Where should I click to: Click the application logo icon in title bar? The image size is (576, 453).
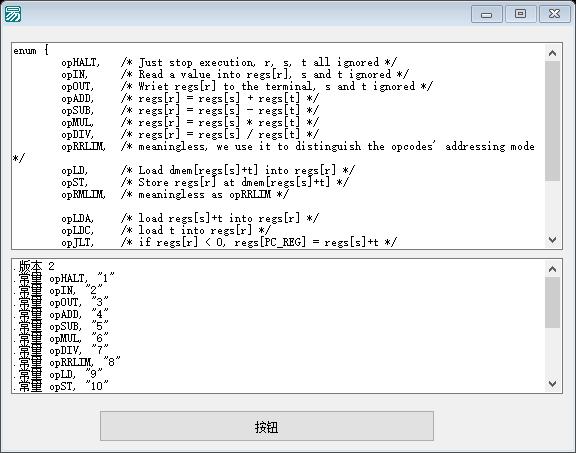tap(12, 14)
